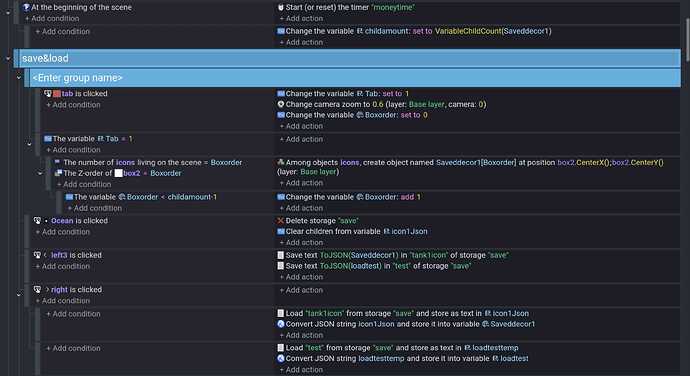Click the camera zoom action icon
The width and height of the screenshot is (690, 376).
pyautogui.click(x=281, y=104)
